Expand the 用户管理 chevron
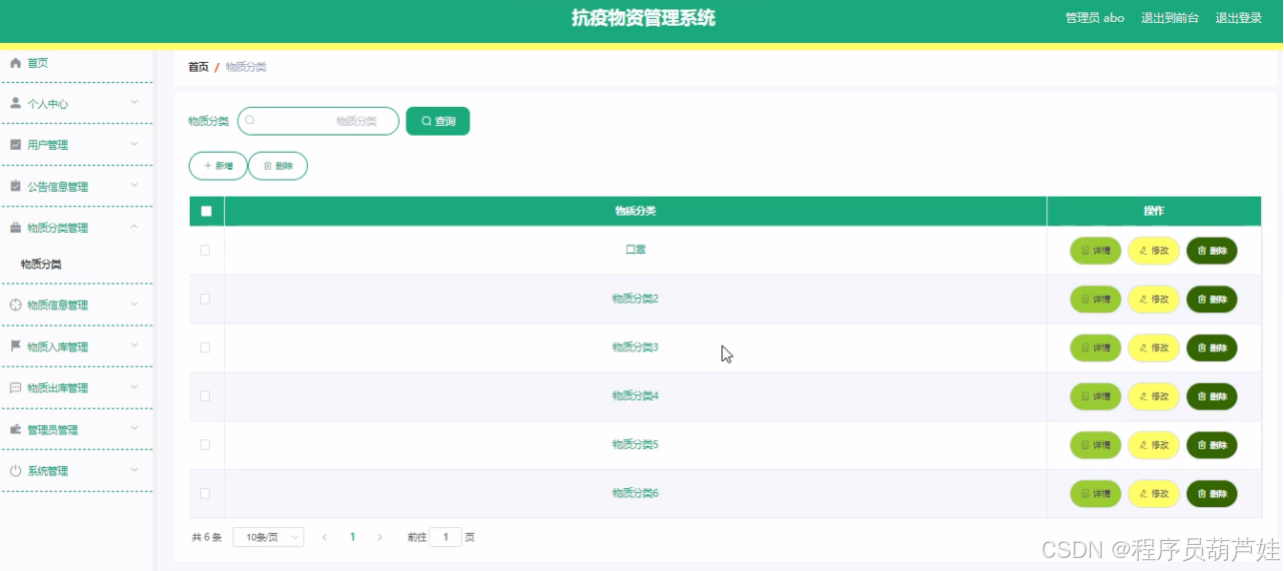 134,145
